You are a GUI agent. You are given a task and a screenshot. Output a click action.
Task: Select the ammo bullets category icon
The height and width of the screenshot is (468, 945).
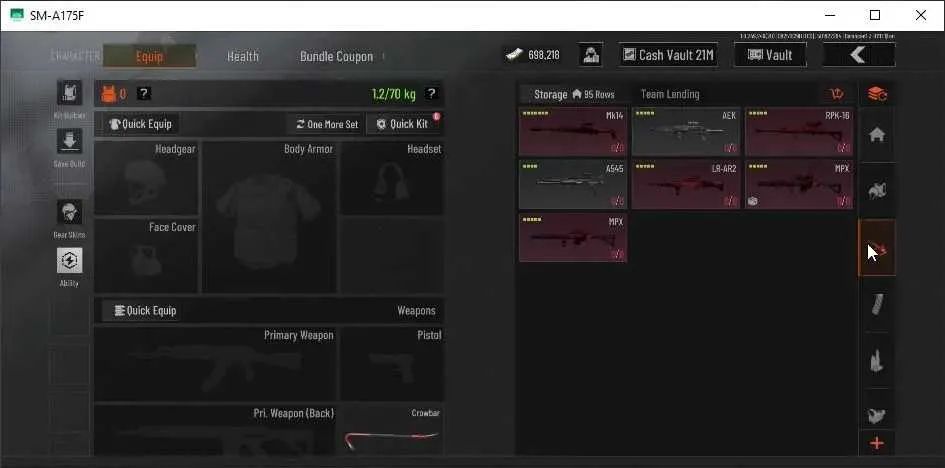pyautogui.click(x=877, y=360)
